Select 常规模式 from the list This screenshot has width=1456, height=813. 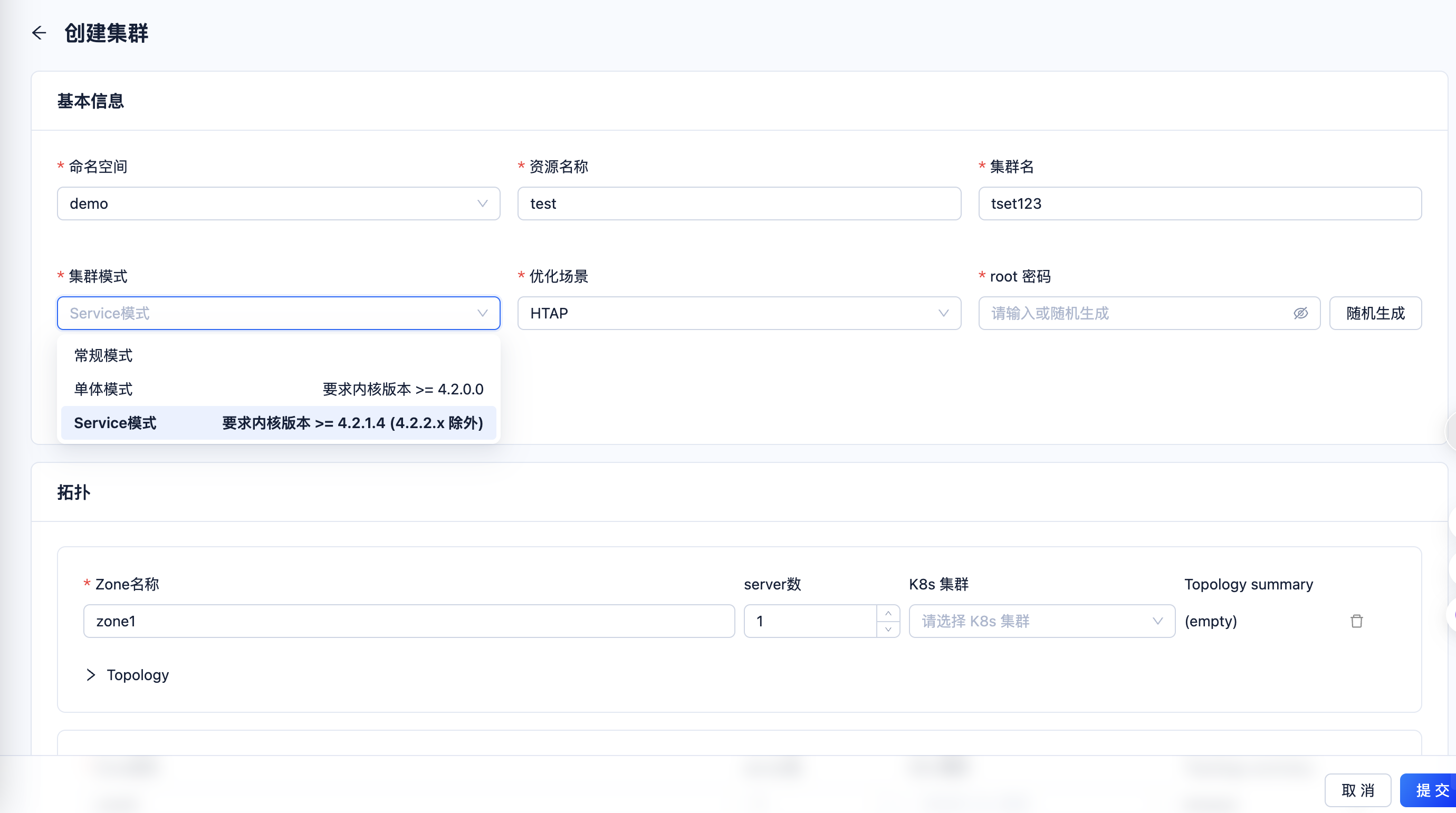[x=103, y=355]
